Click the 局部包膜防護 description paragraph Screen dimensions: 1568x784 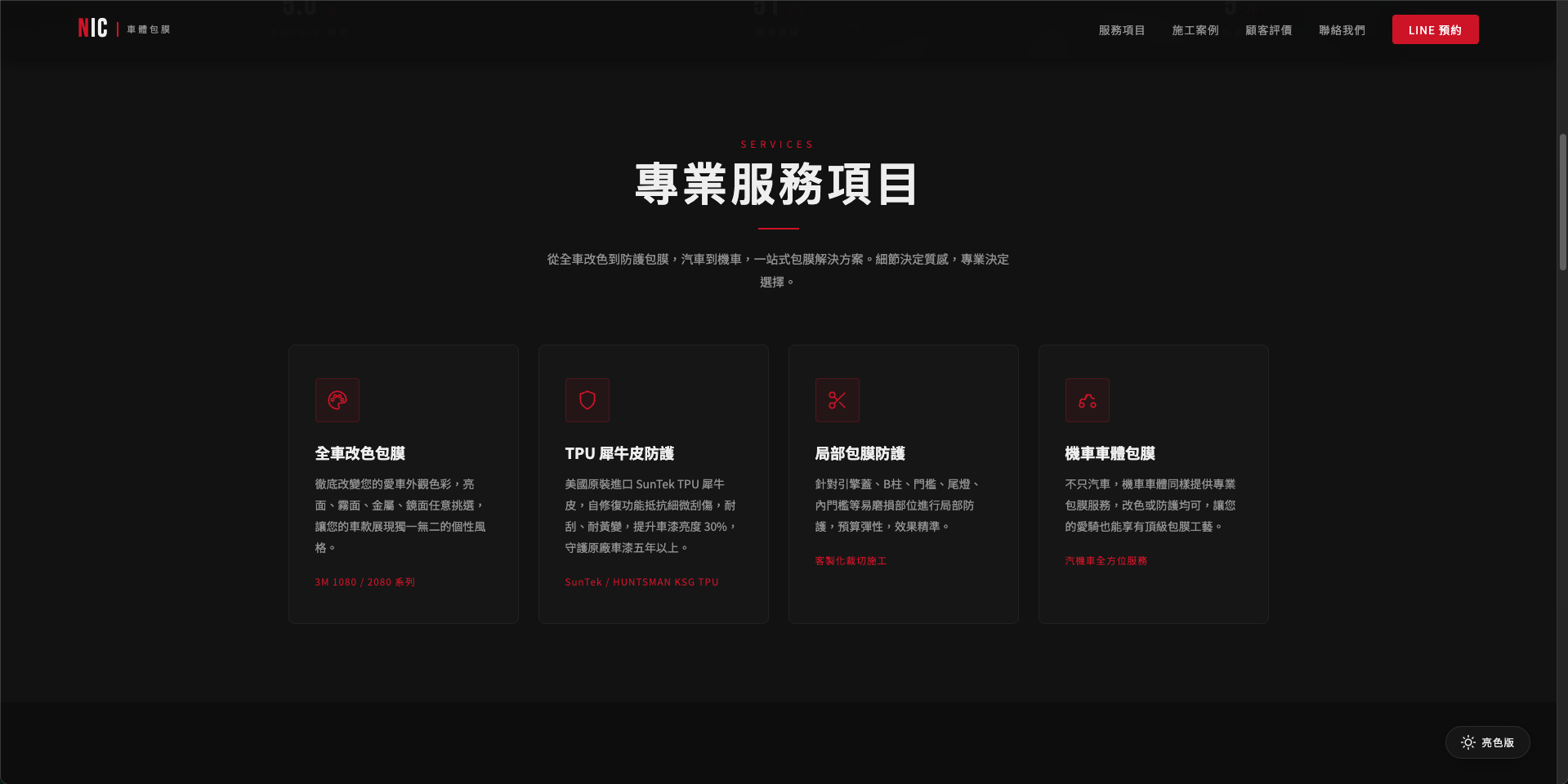tap(899, 506)
